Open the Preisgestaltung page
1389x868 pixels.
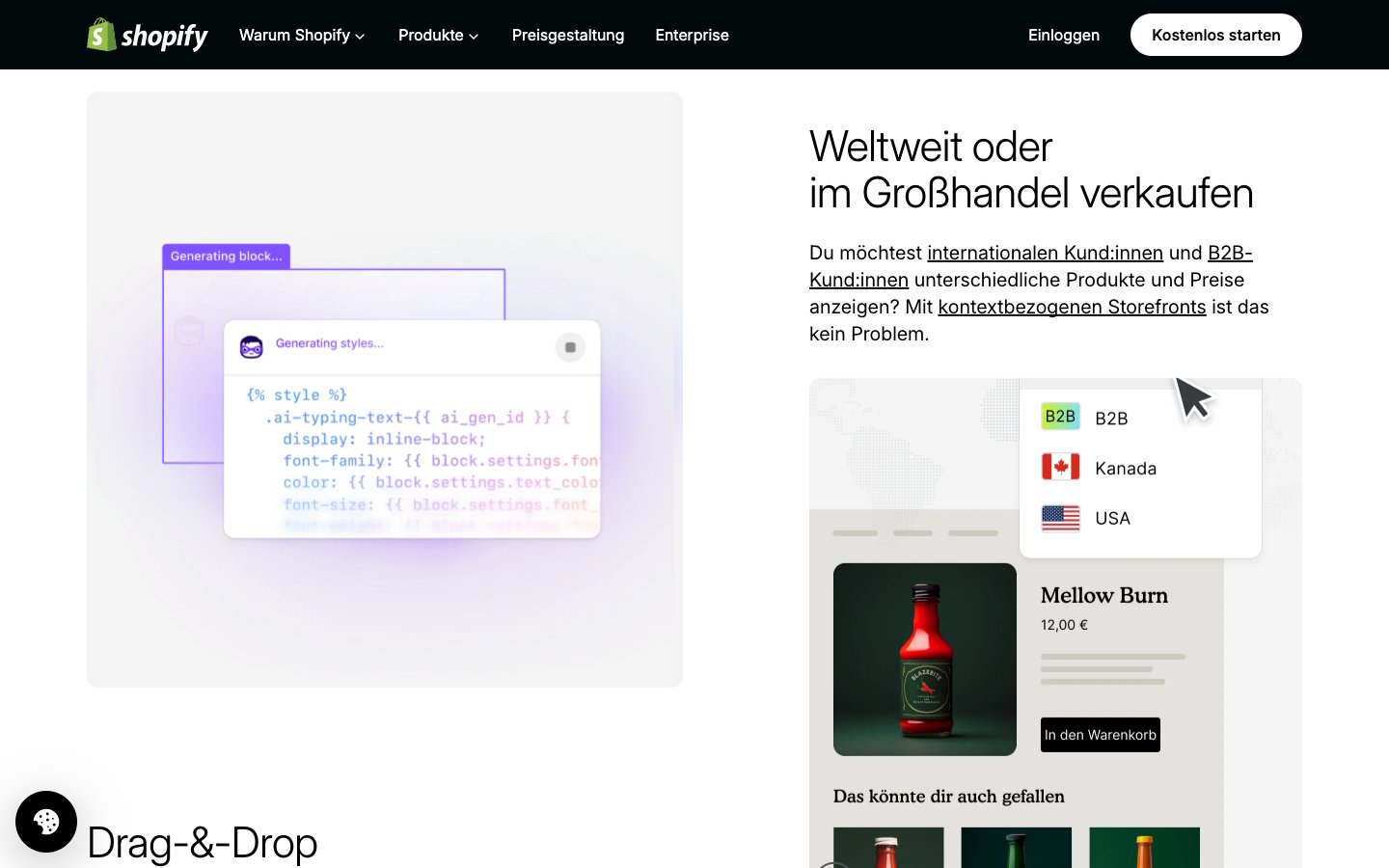pos(568,35)
